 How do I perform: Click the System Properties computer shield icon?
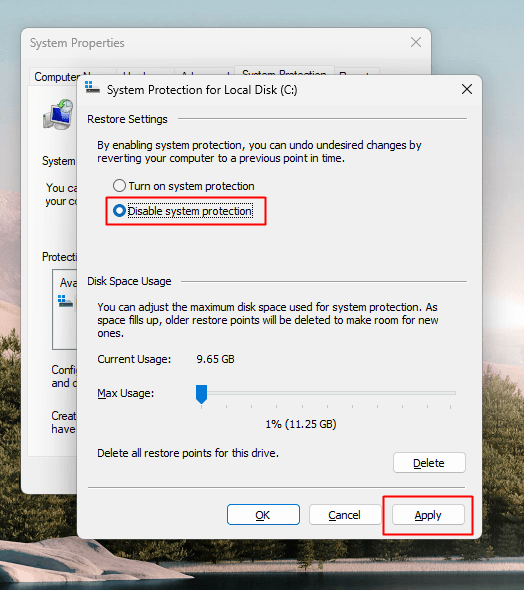pos(58,114)
